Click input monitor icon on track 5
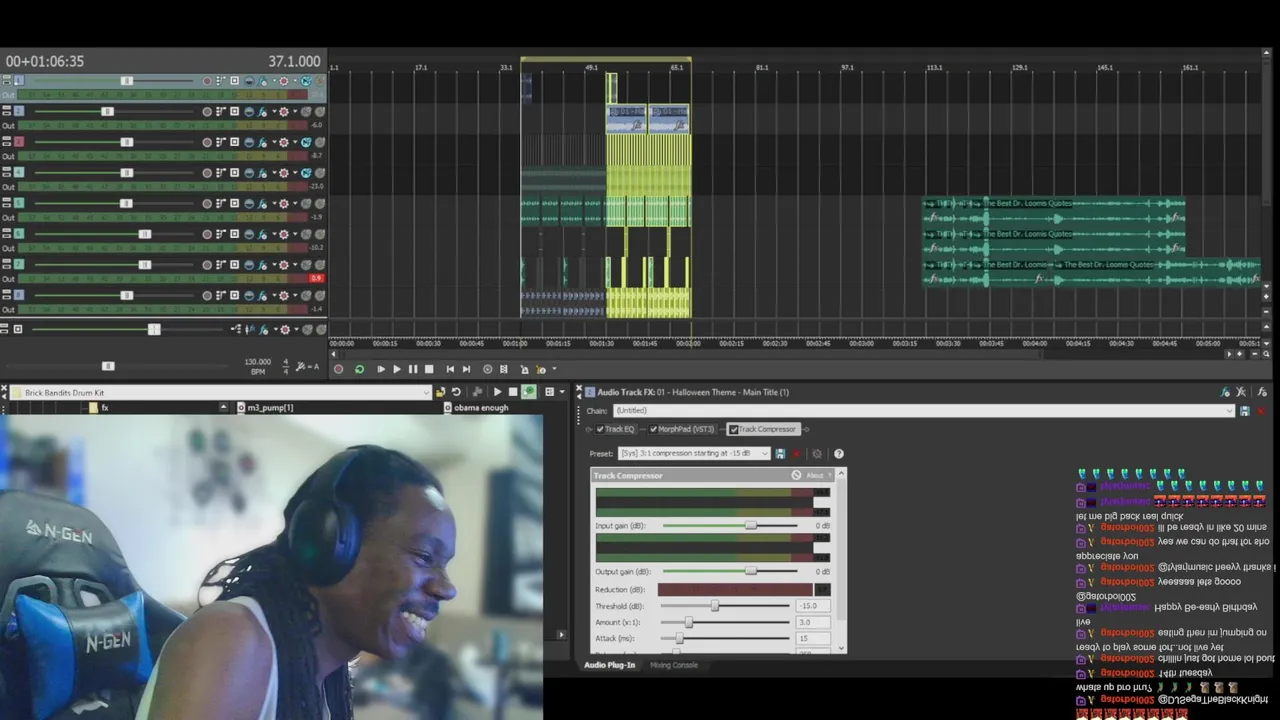The image size is (1280, 720). (234, 203)
